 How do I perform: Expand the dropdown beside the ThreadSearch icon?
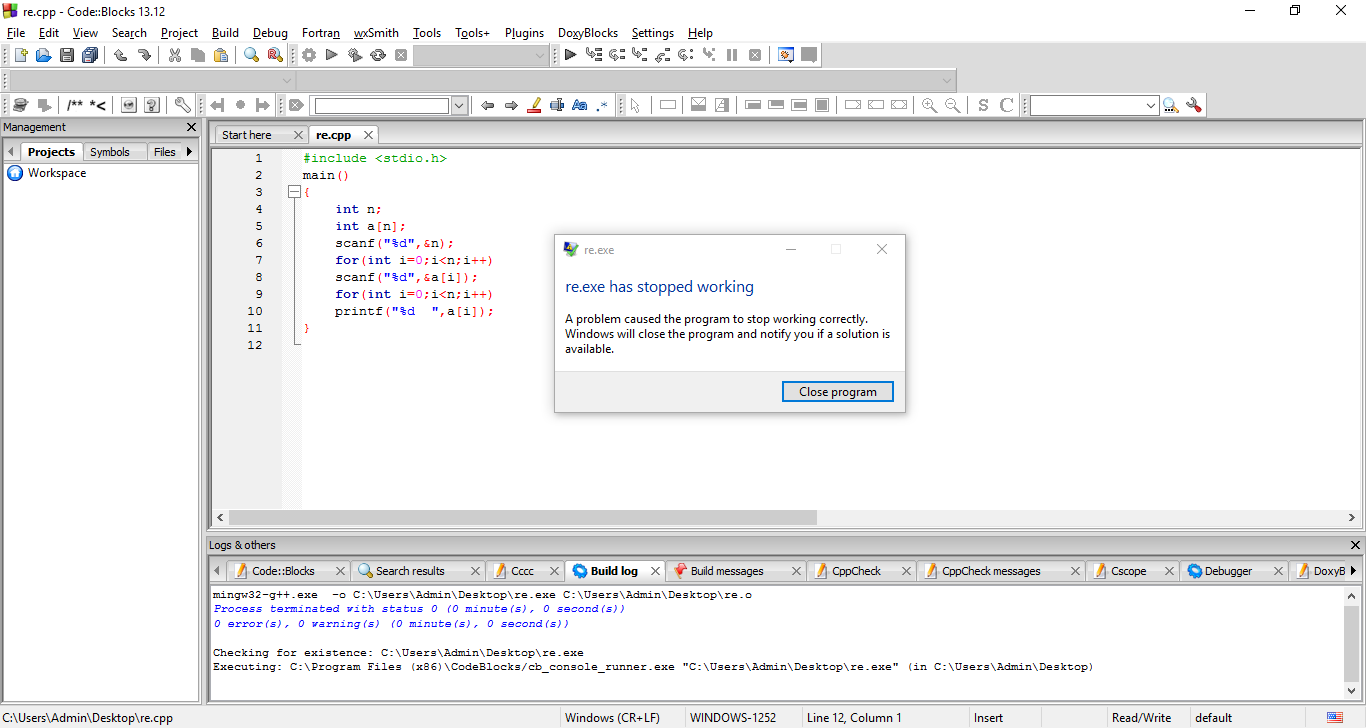[1151, 105]
